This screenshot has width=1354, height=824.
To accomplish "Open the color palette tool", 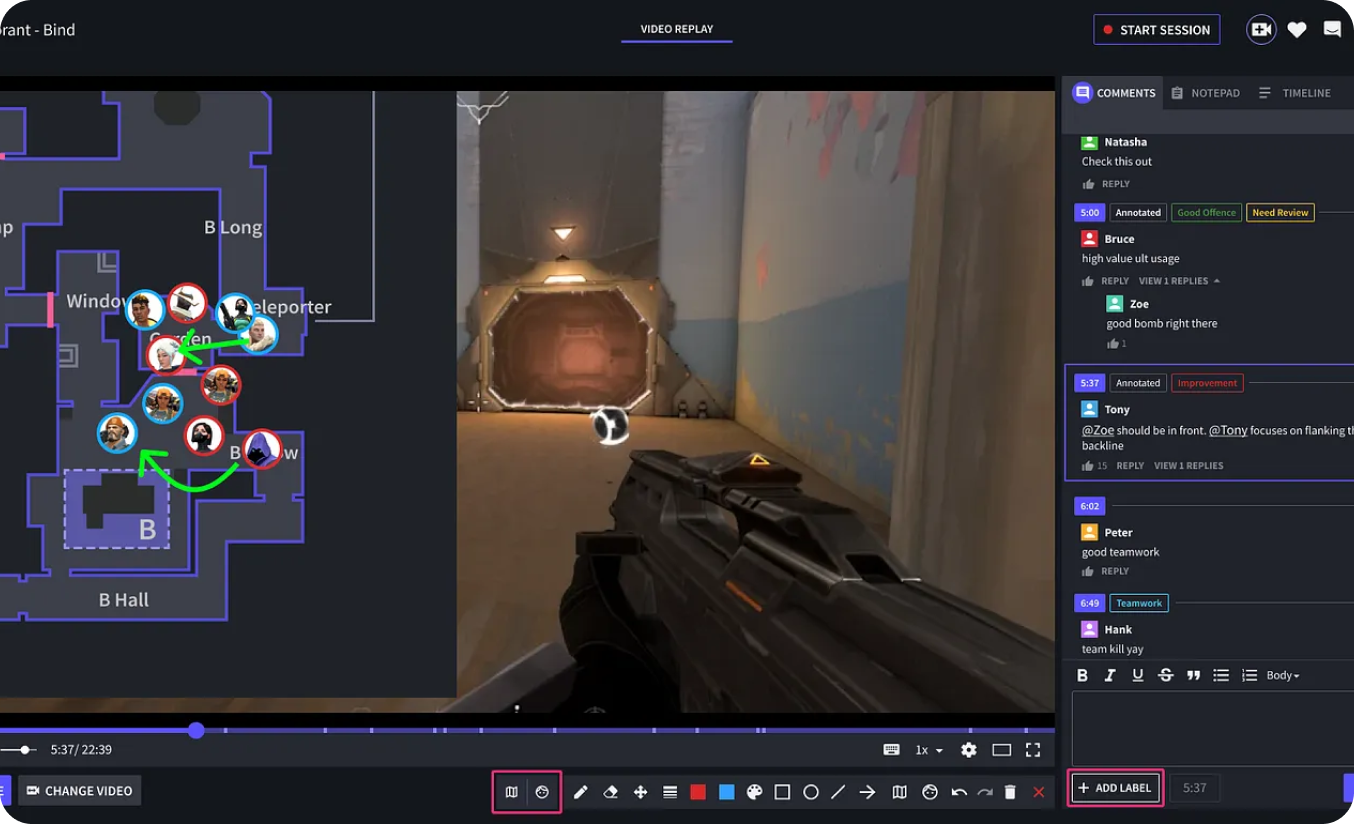I will pyautogui.click(x=755, y=791).
